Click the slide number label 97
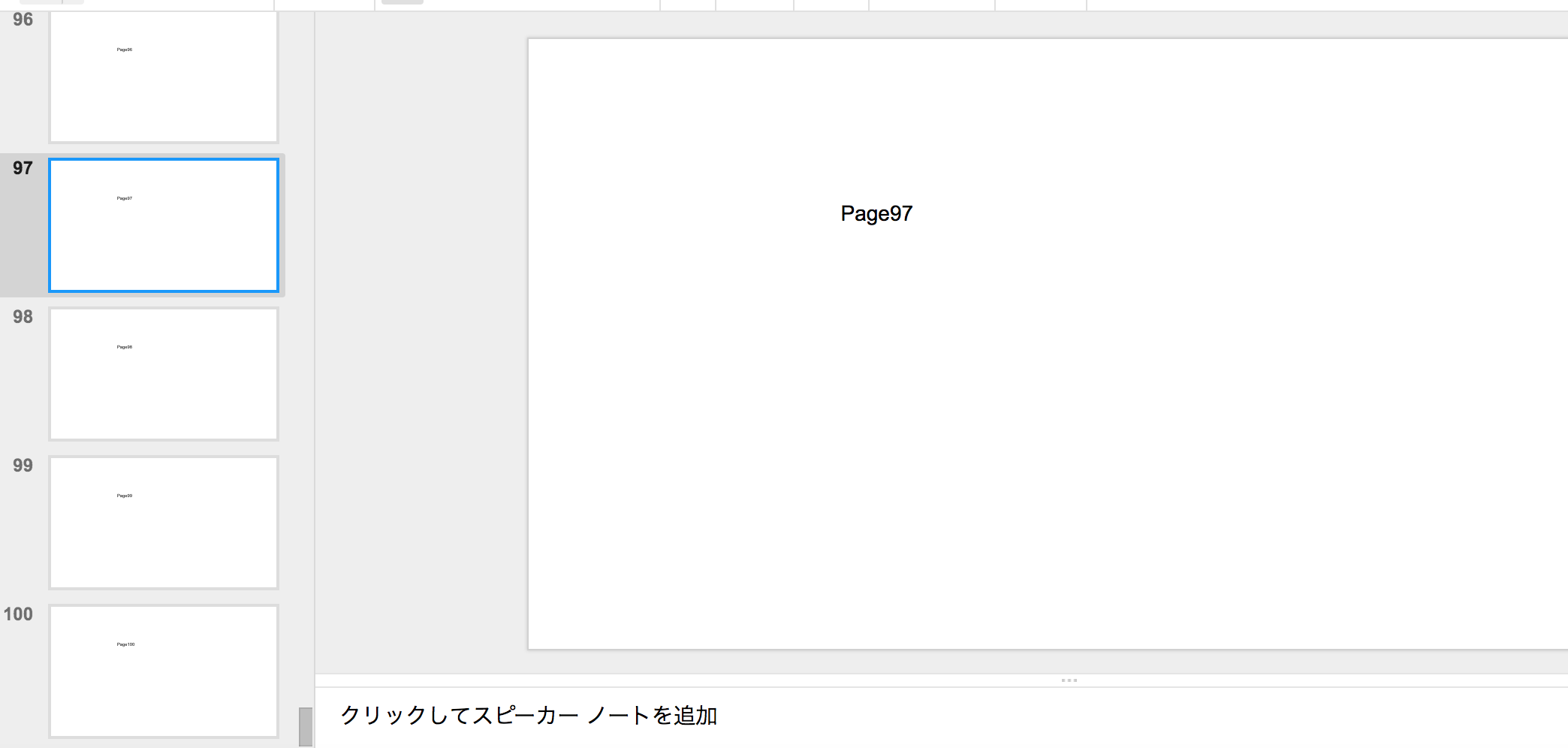1568x748 pixels. click(21, 167)
